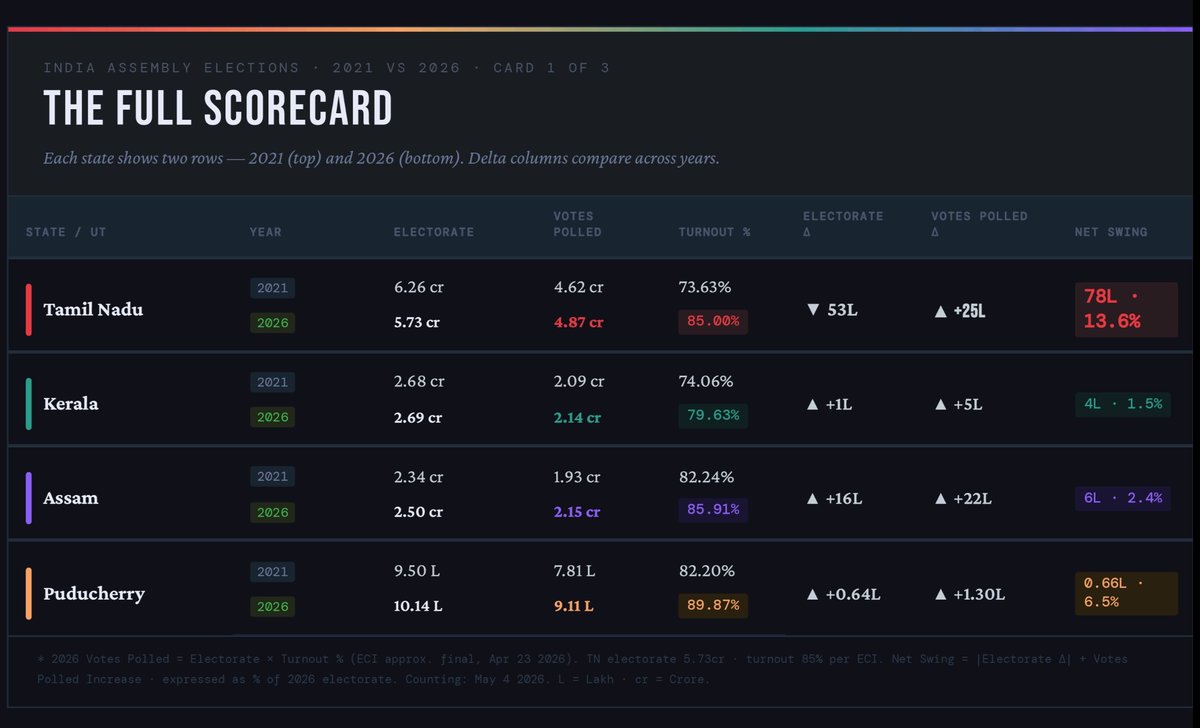The width and height of the screenshot is (1200, 728).
Task: Select the Kerala state name
Action: tap(71, 404)
